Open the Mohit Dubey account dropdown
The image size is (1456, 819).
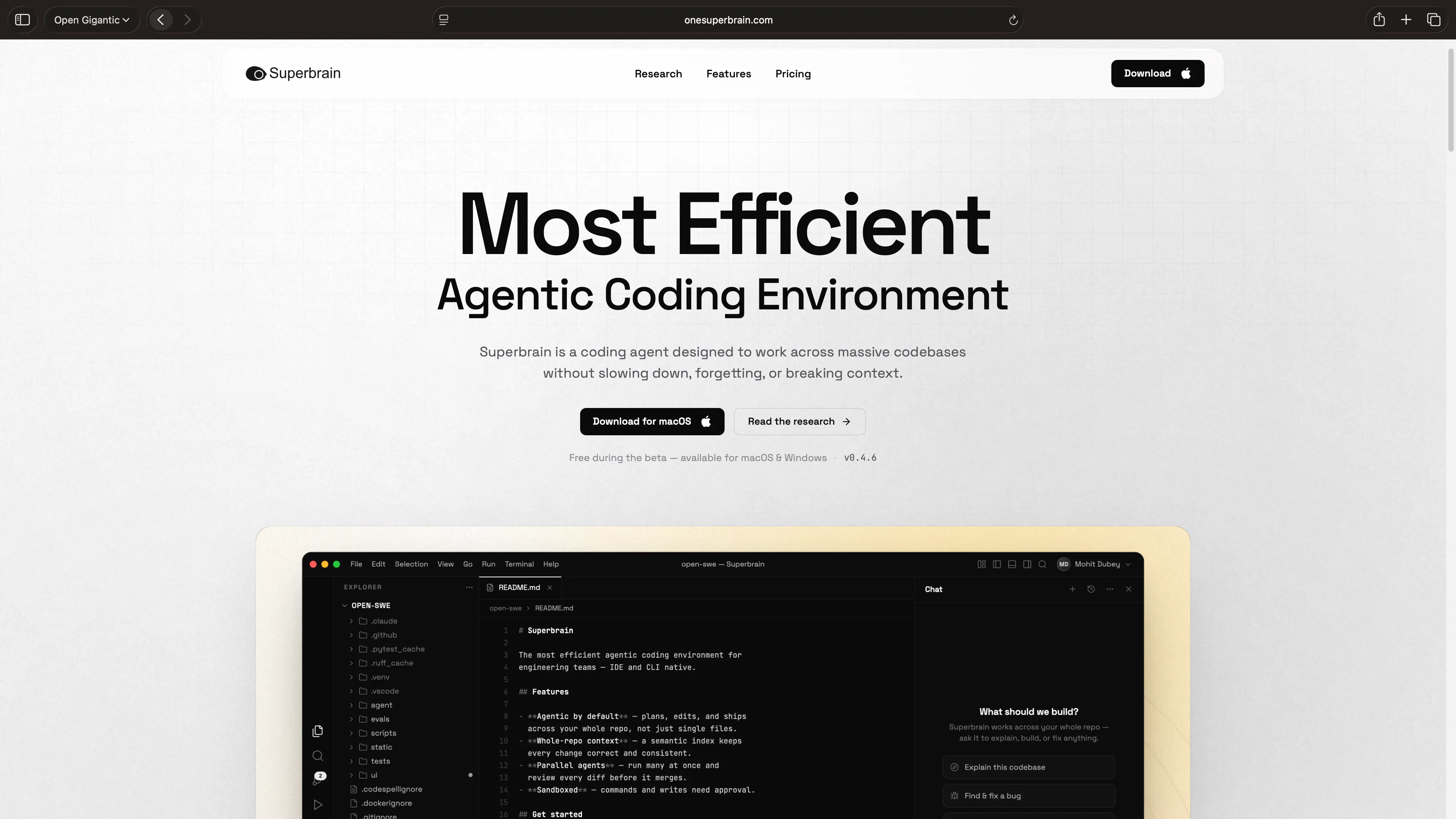1094,564
